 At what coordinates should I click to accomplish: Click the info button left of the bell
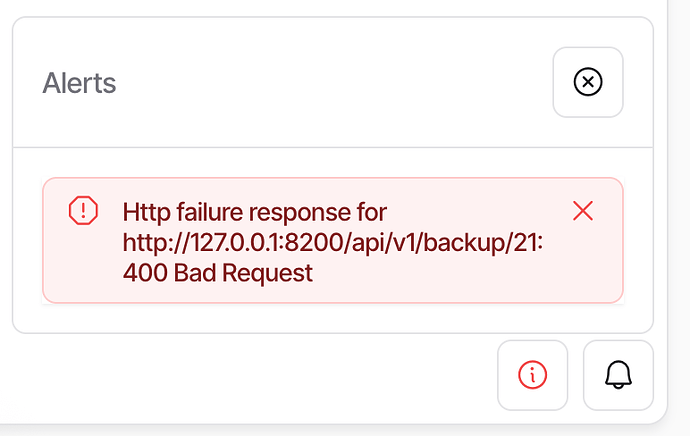coord(532,375)
